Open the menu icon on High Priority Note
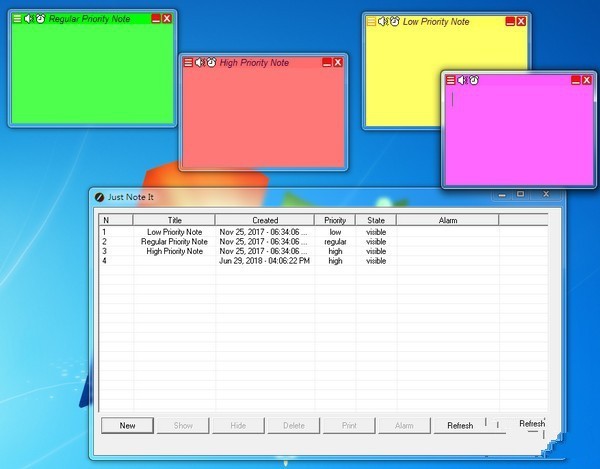The height and width of the screenshot is (469, 600). [188, 62]
